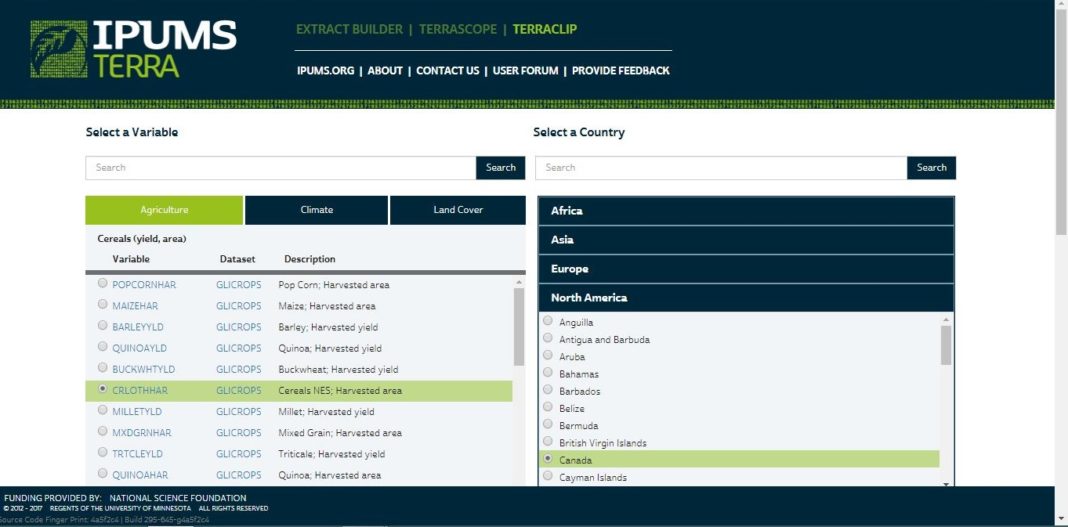Click the variable Search button
The width and height of the screenshot is (1068, 527).
500,168
